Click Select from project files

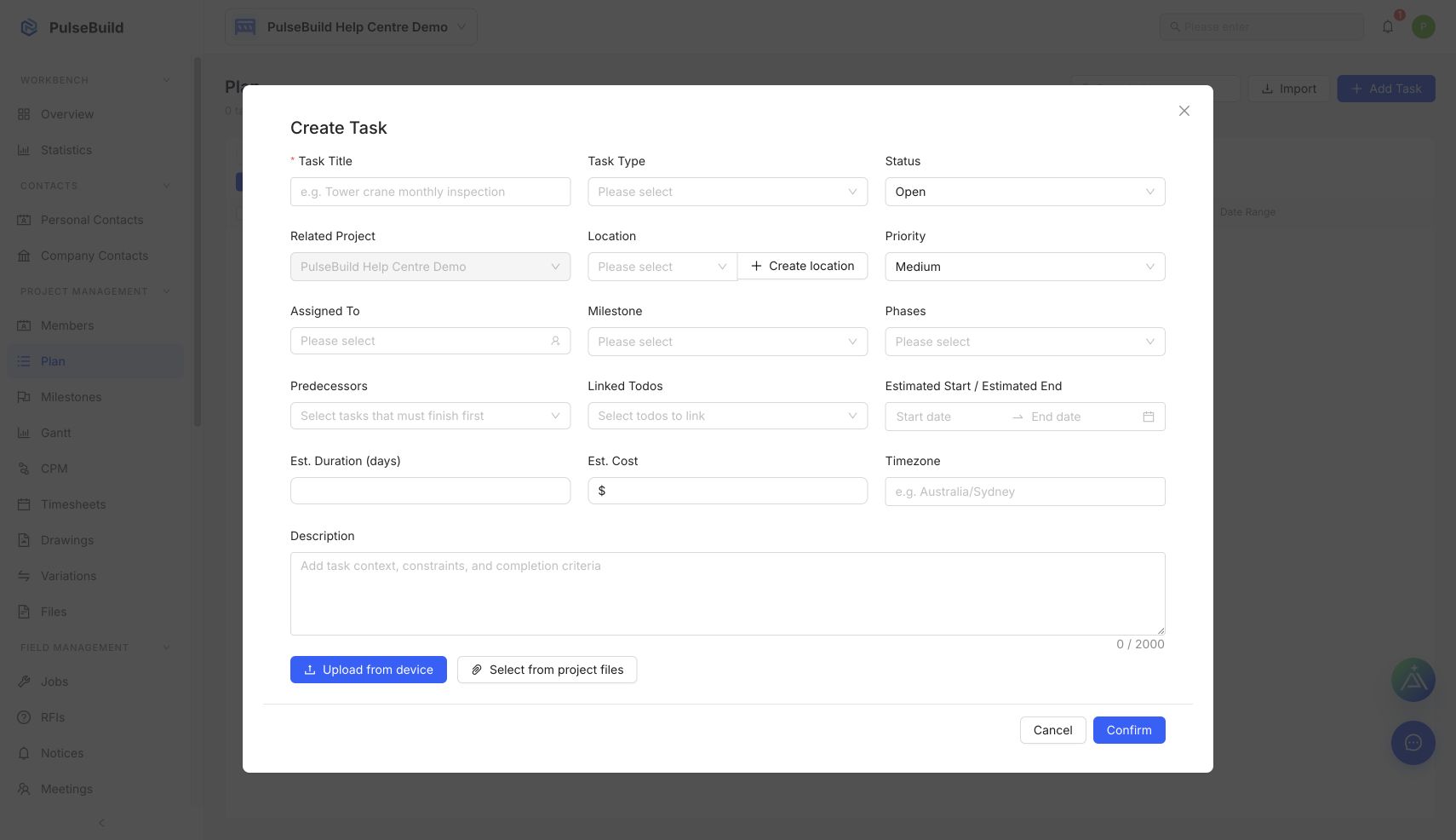(x=547, y=670)
